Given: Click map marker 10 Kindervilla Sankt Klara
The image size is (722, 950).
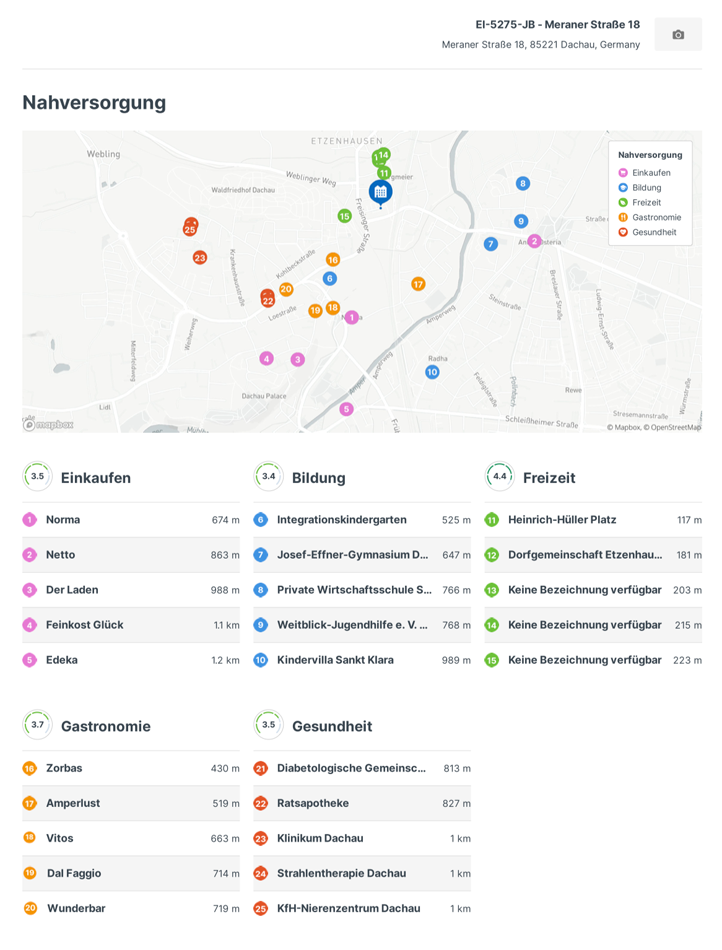Looking at the screenshot, I should coord(432,372).
